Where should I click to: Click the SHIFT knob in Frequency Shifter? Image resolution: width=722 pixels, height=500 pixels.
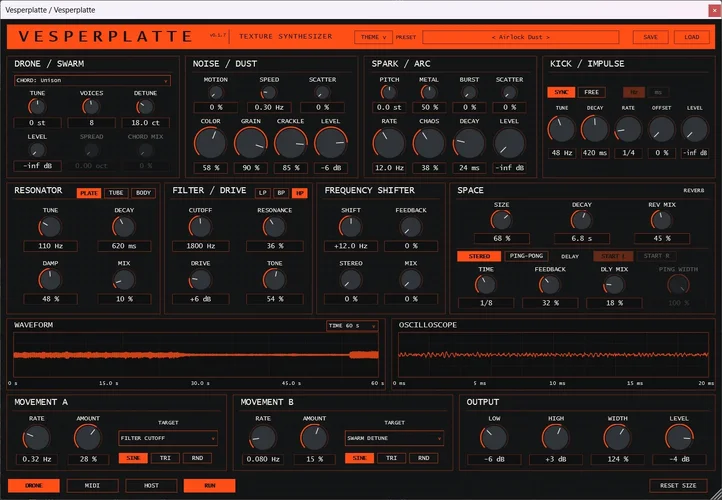[351, 227]
